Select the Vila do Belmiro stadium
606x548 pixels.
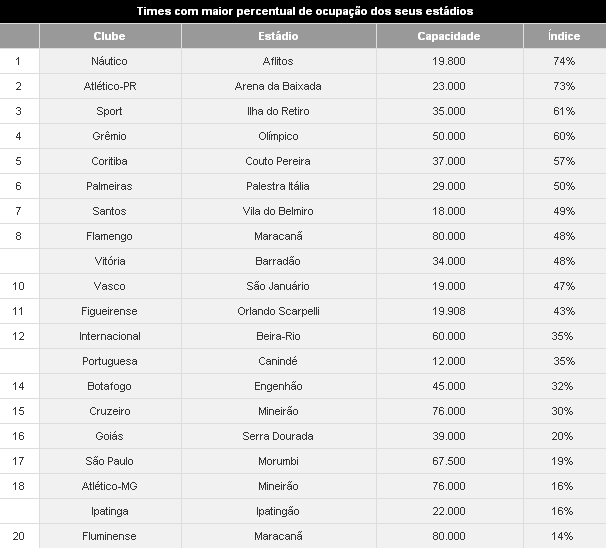277,211
